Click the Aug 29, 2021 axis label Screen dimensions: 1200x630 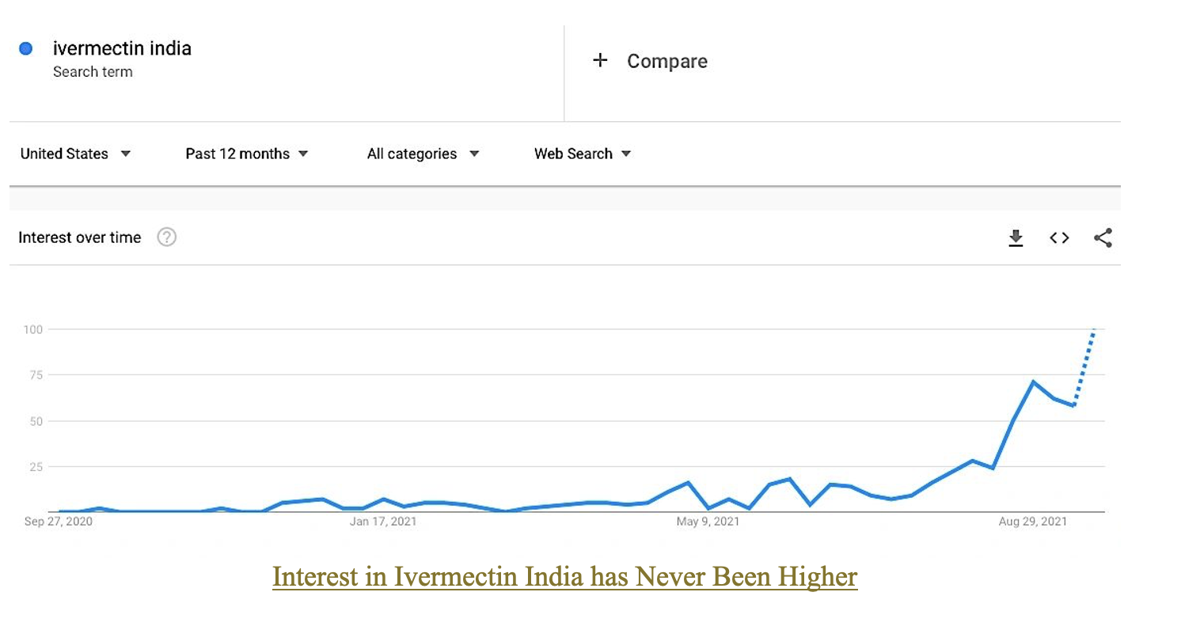click(1033, 521)
